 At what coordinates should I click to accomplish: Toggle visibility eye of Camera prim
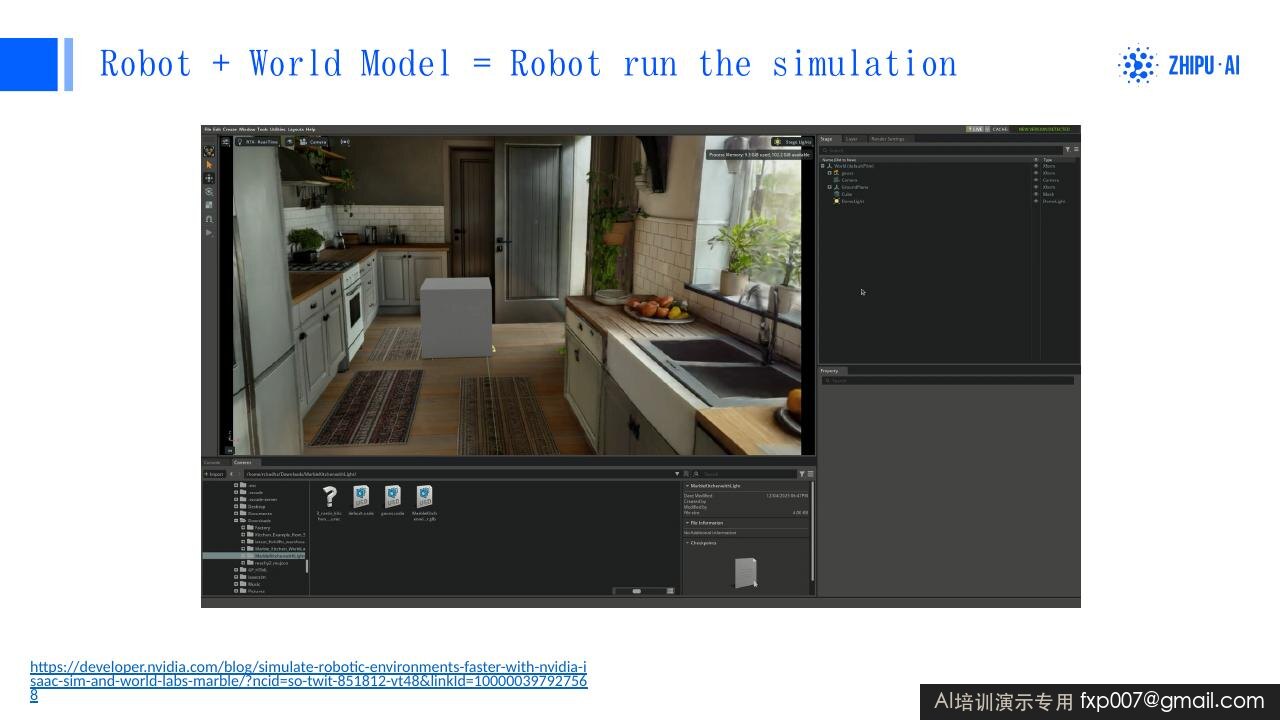tap(1036, 180)
